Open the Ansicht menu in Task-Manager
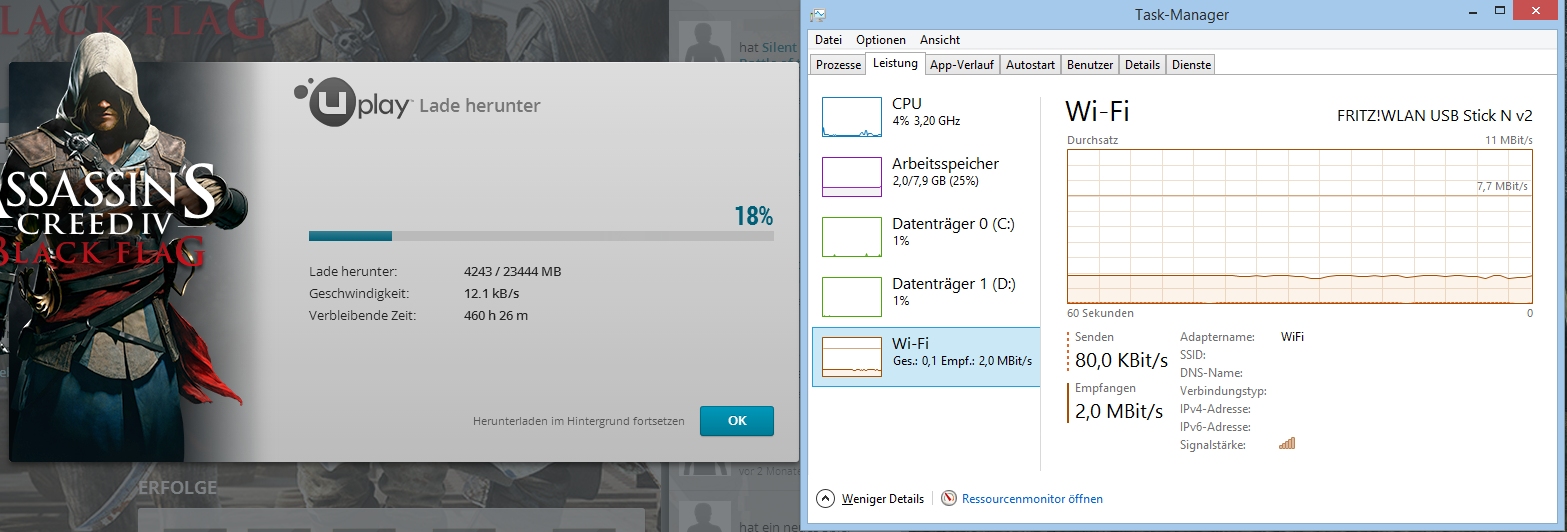This screenshot has height=532, width=1567. coord(940,40)
